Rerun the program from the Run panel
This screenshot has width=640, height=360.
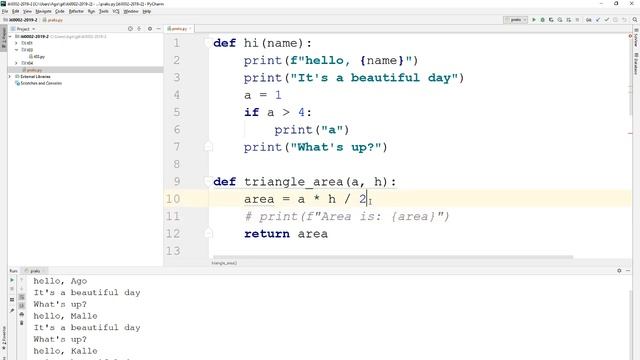12,280
